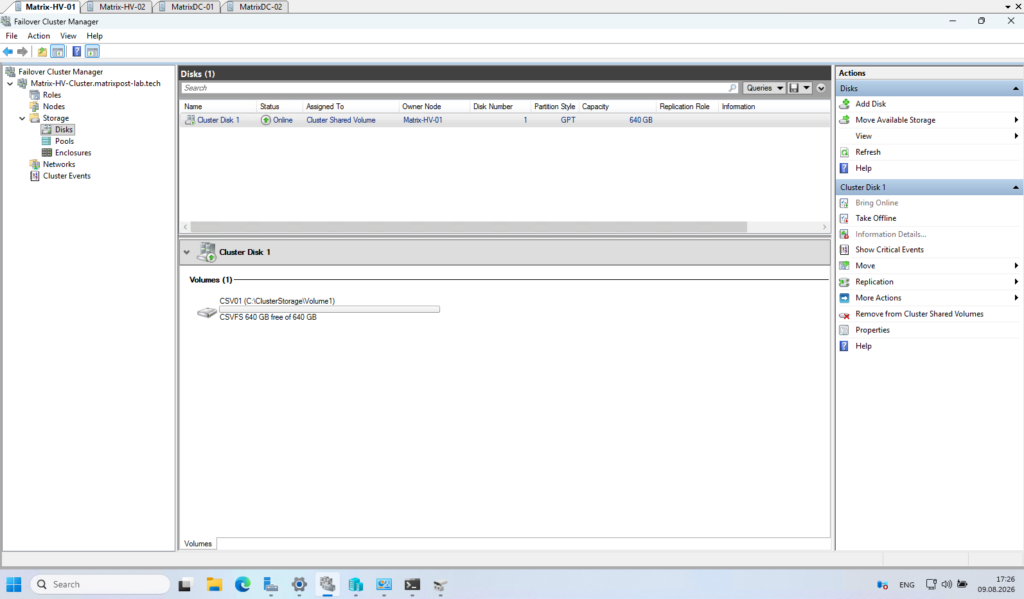Click the More Actions icon

coord(844,298)
